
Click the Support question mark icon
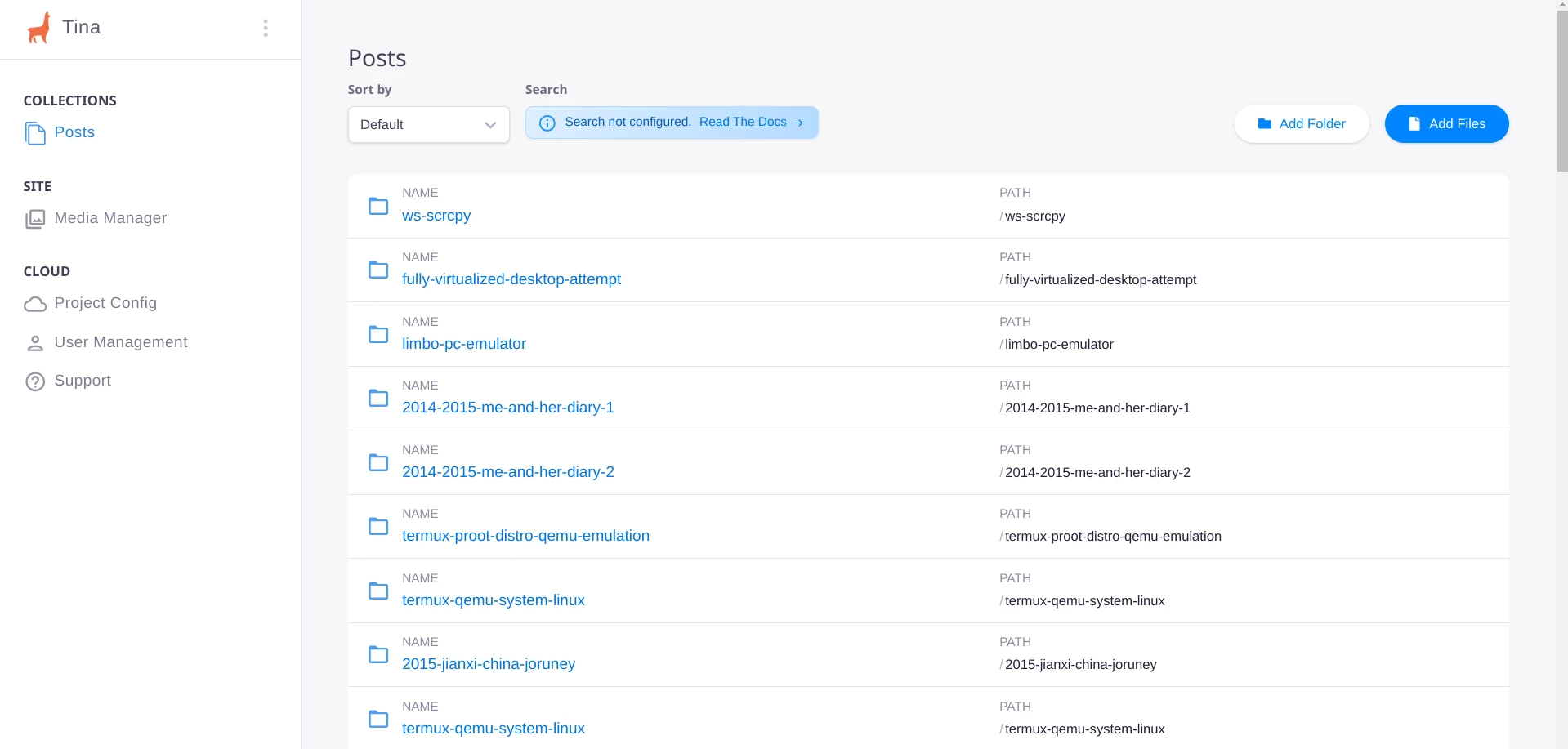35,381
